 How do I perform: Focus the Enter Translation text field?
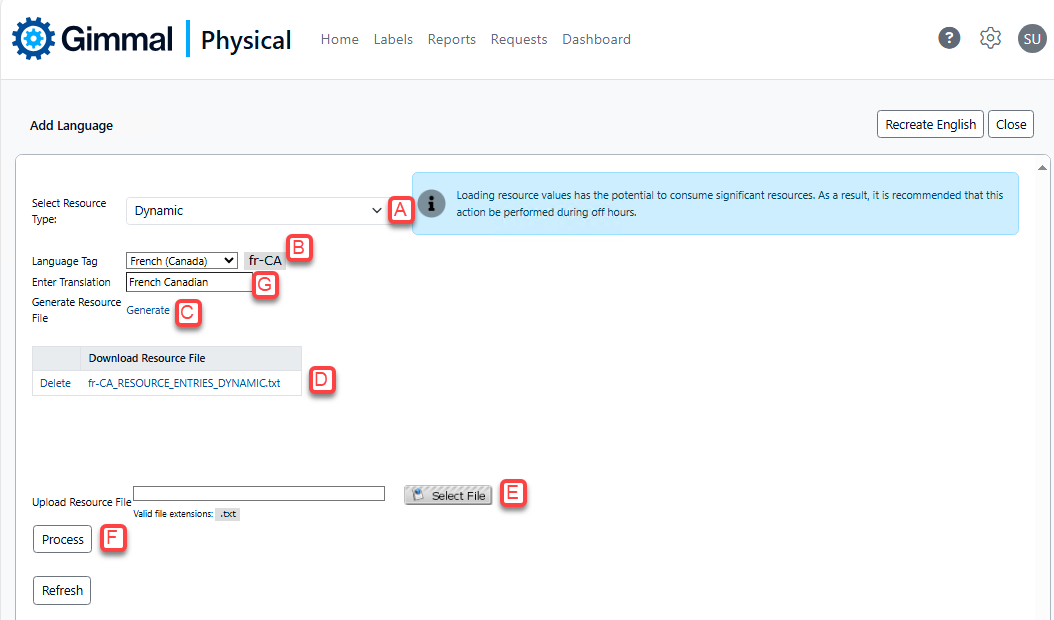tap(189, 283)
